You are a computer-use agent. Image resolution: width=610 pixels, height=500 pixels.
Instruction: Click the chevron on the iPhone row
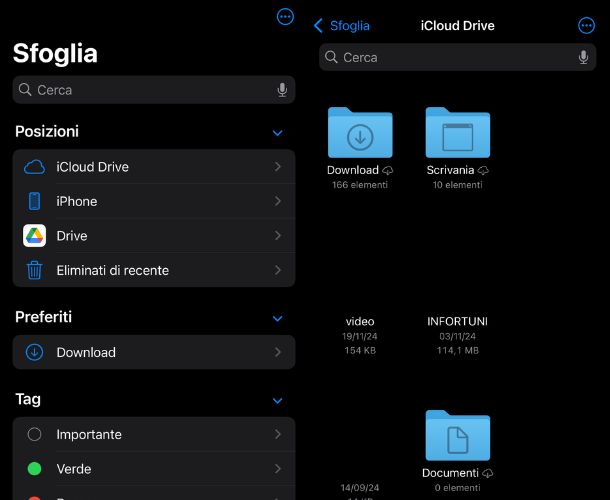[277, 201]
